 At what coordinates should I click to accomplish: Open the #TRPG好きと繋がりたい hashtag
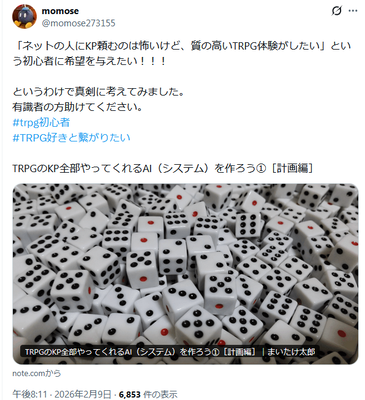[x=71, y=138]
